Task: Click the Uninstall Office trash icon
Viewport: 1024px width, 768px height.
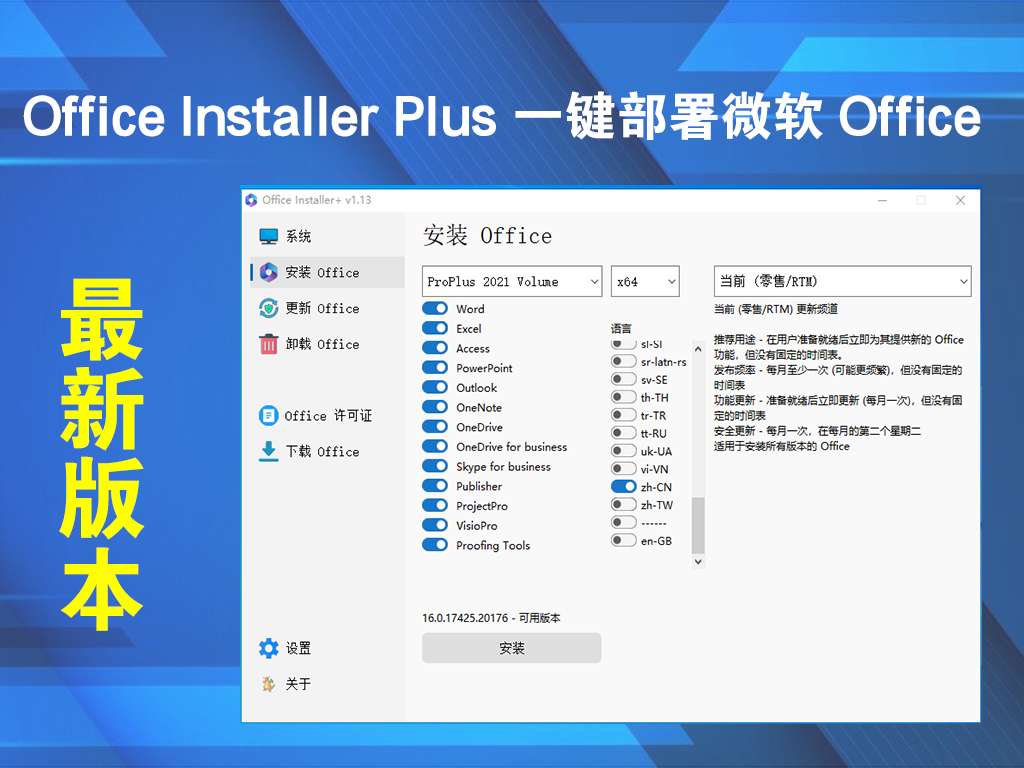Action: [x=268, y=344]
